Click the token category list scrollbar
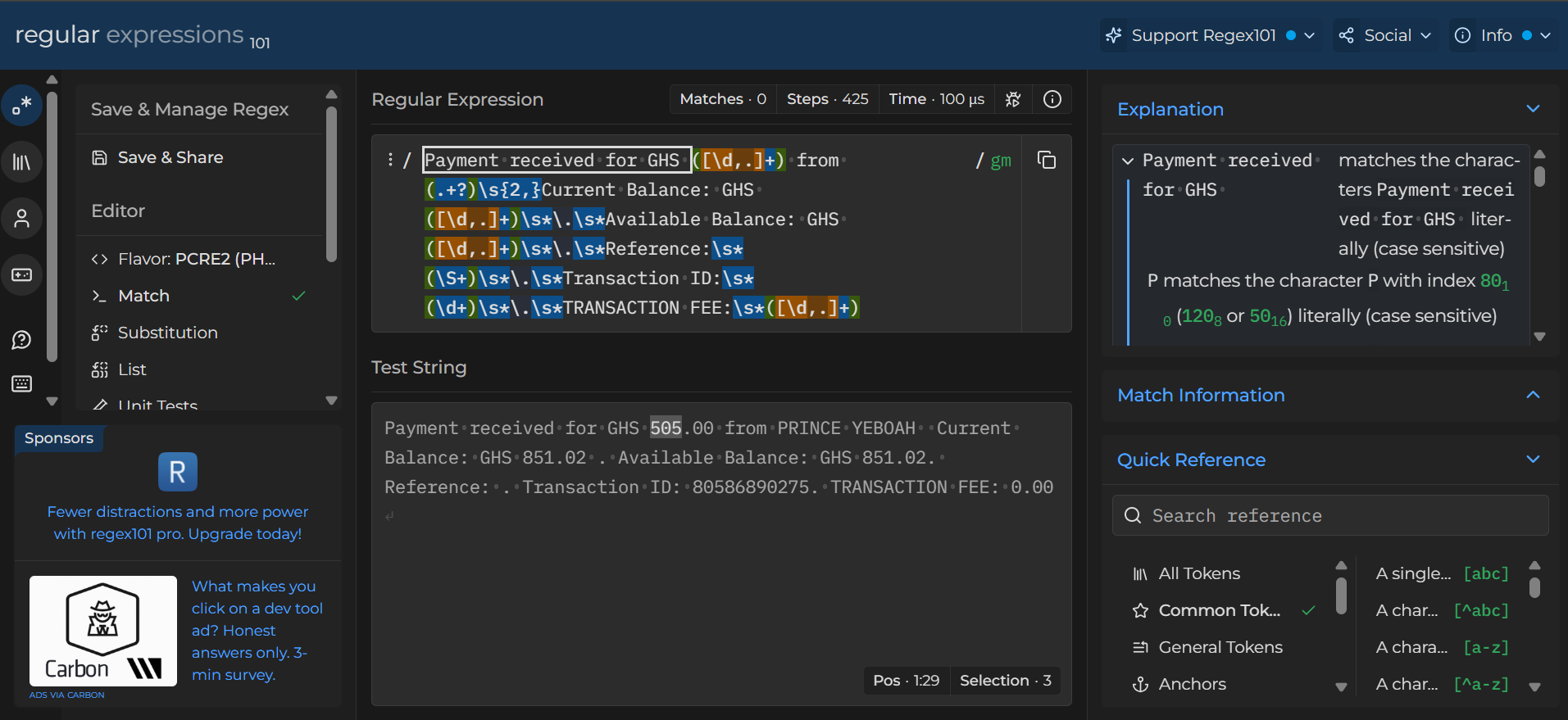This screenshot has width=1568, height=720. 1341,595
